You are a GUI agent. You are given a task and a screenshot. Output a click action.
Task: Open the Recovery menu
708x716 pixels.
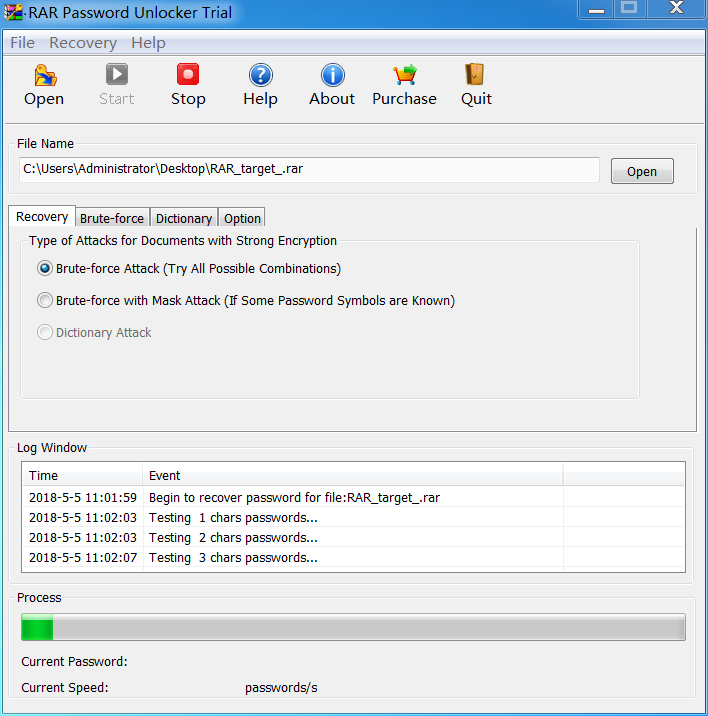pos(83,43)
